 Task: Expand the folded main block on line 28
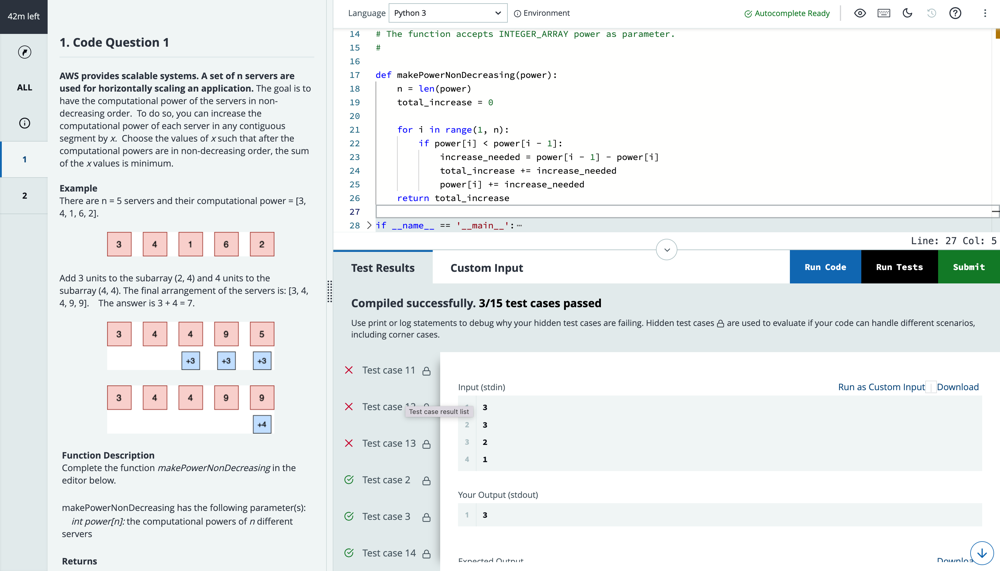[x=369, y=225]
